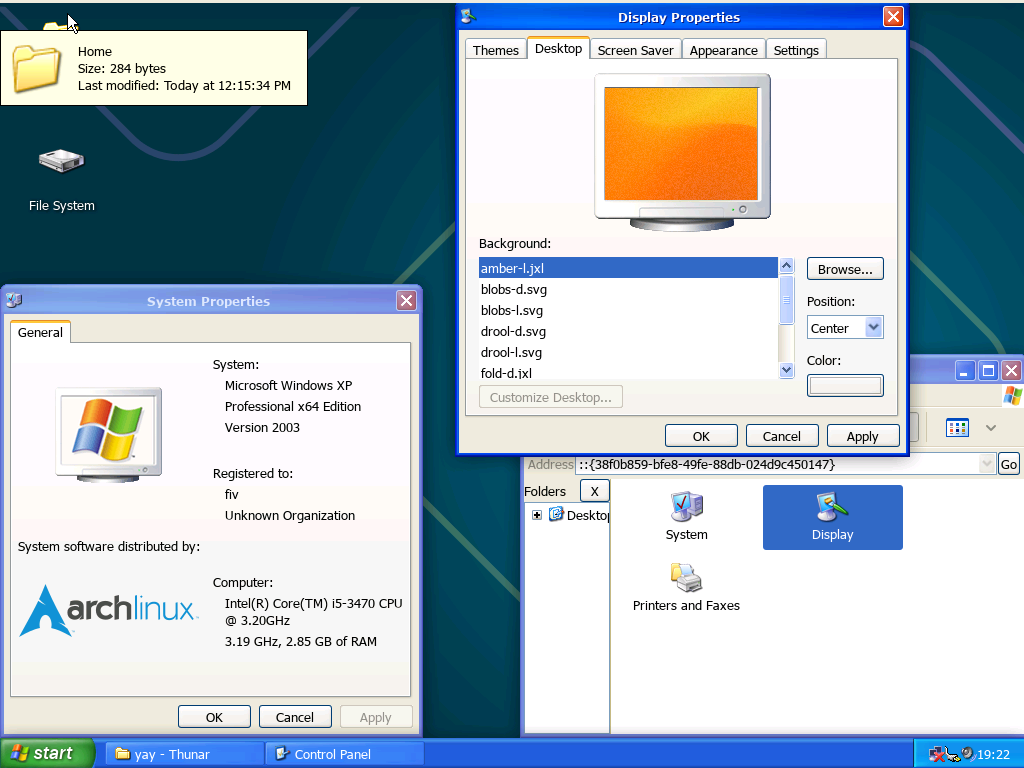Click the volume speaker tray icon
The width and height of the screenshot is (1024, 768).
[x=968, y=754]
